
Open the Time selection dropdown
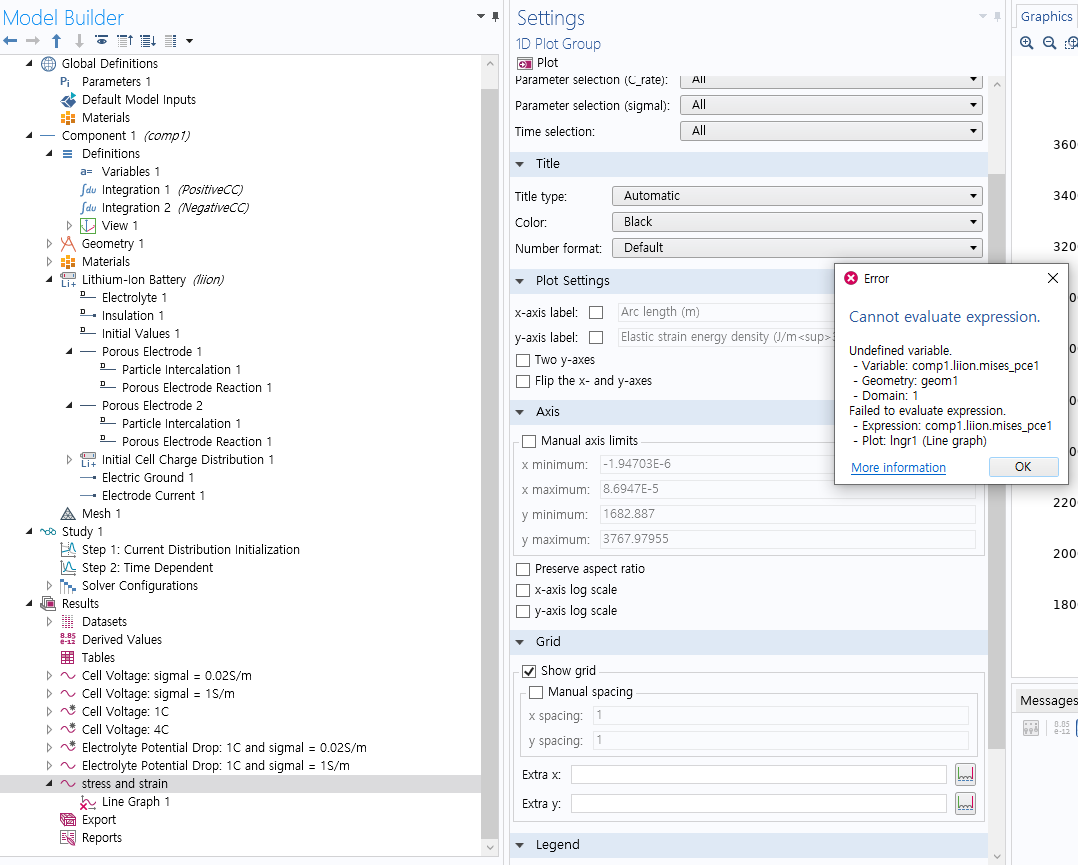click(830, 131)
